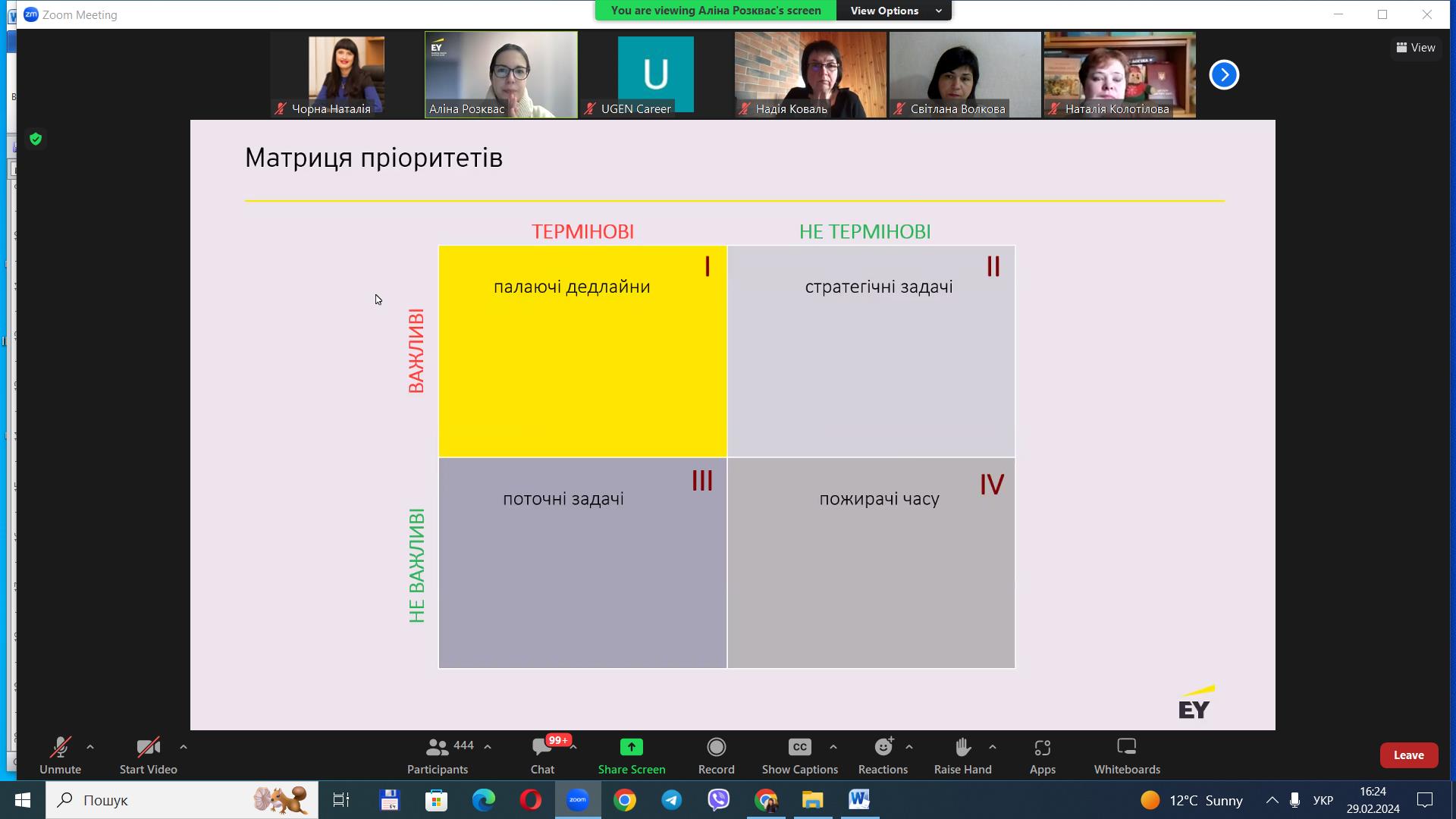Click the green Share Screen button
Screen dimensions: 1456x819
[631, 755]
